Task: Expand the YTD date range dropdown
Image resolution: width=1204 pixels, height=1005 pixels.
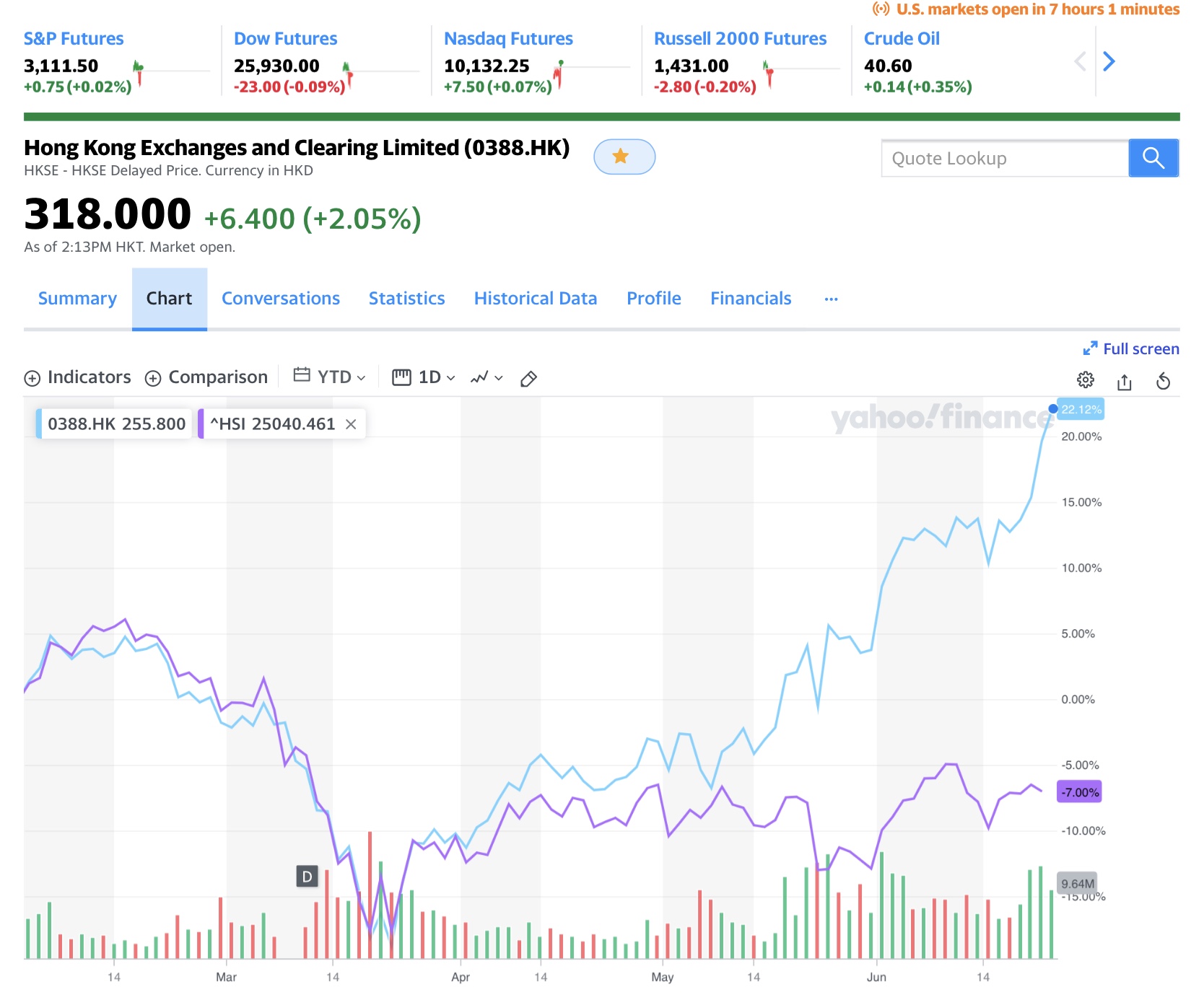Action: click(330, 377)
